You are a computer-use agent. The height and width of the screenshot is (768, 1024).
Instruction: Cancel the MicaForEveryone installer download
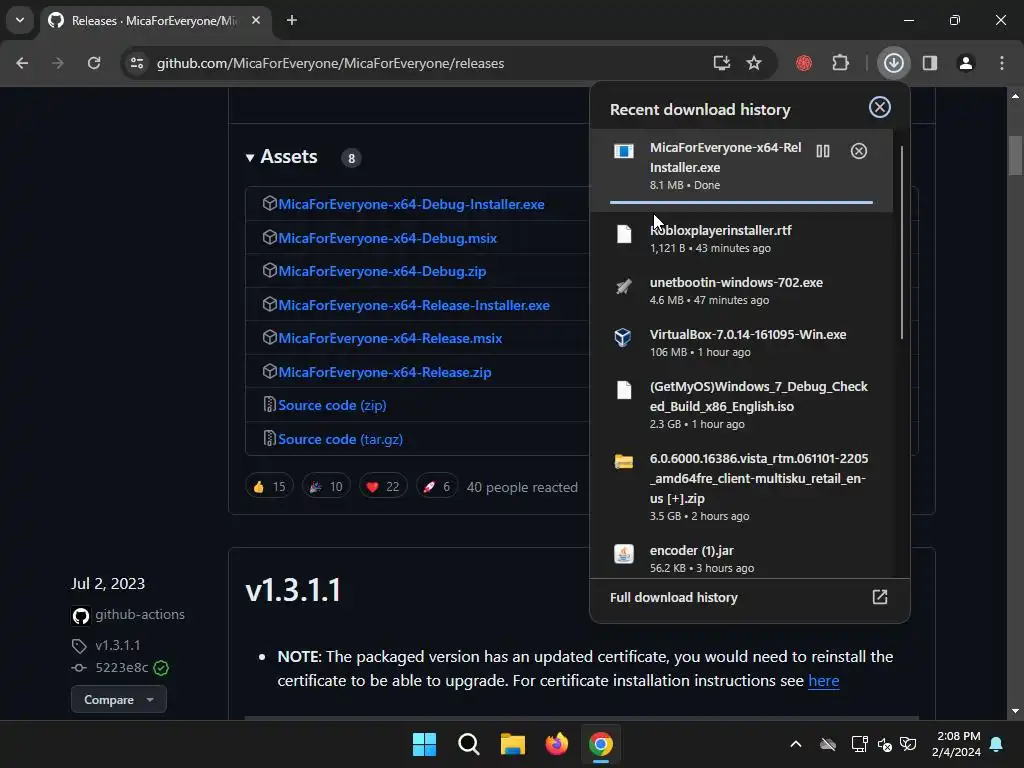[859, 151]
